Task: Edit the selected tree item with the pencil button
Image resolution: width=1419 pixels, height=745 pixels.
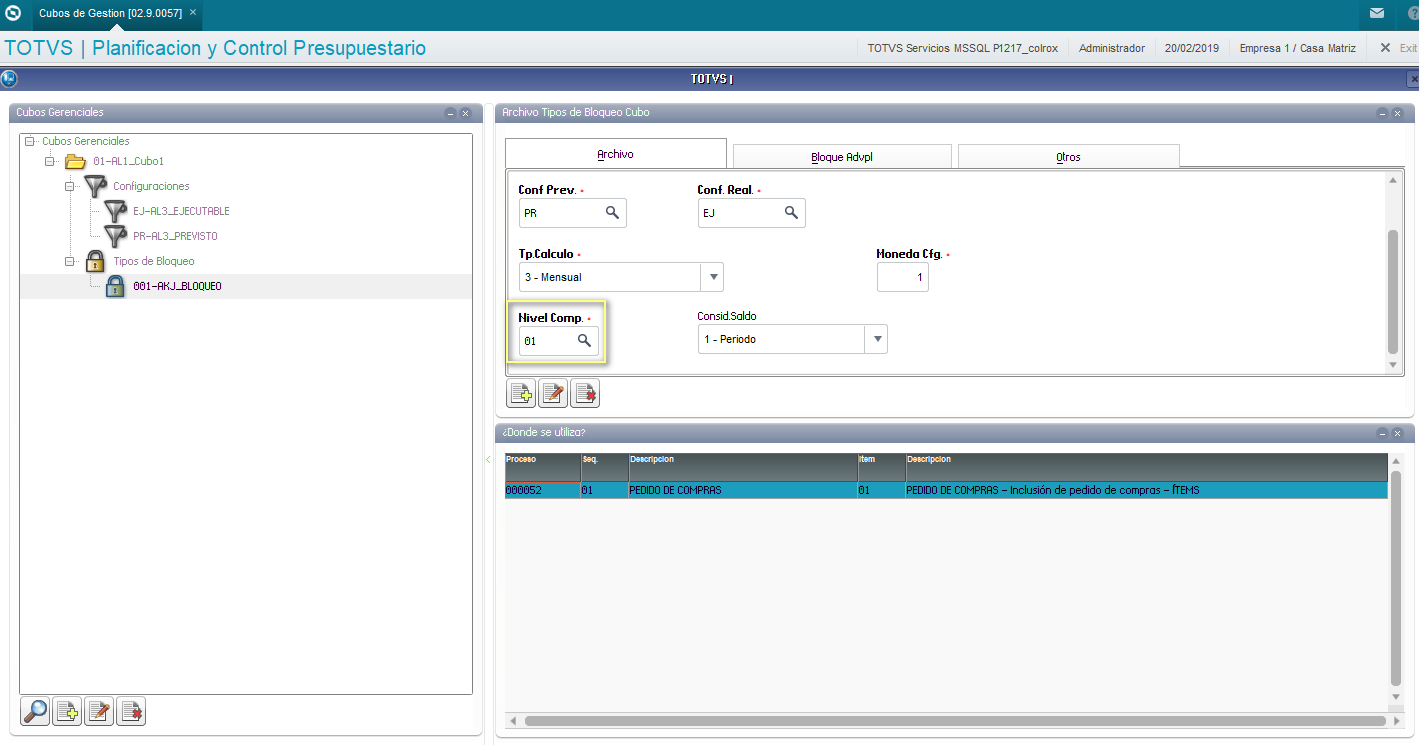Action: point(99,712)
